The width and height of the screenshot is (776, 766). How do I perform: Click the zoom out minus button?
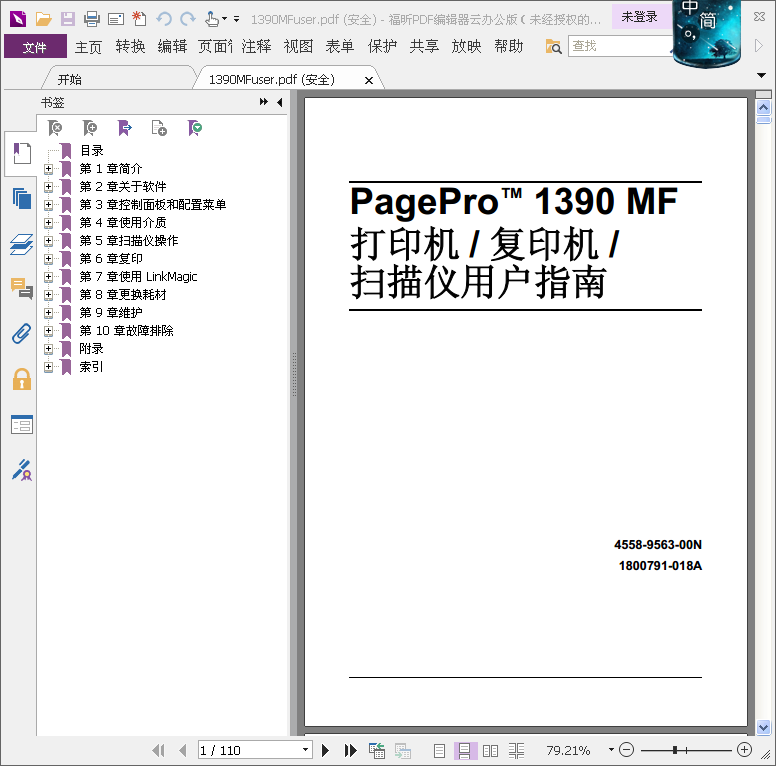626,750
